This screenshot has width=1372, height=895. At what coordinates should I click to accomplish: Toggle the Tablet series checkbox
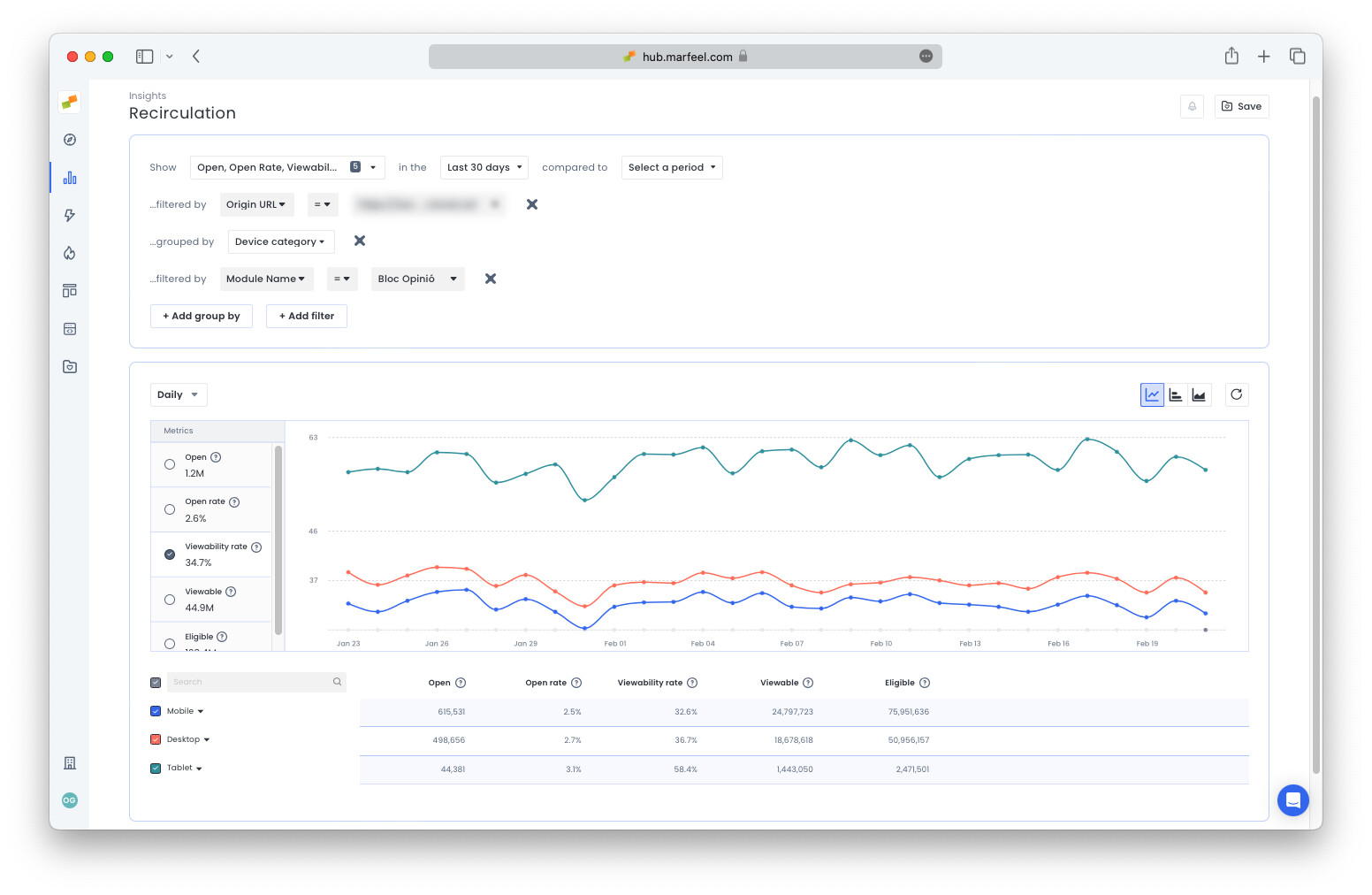(156, 769)
